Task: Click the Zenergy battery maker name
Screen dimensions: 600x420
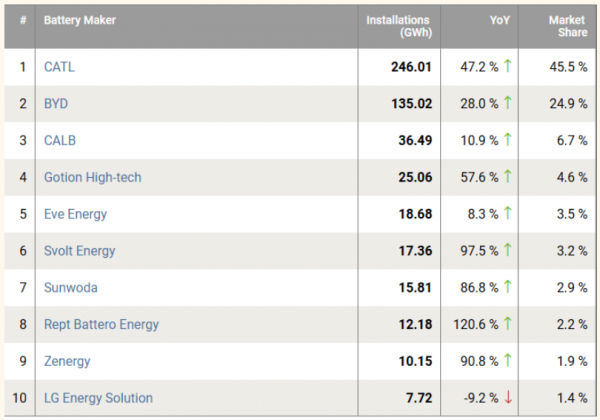Action: [67, 361]
